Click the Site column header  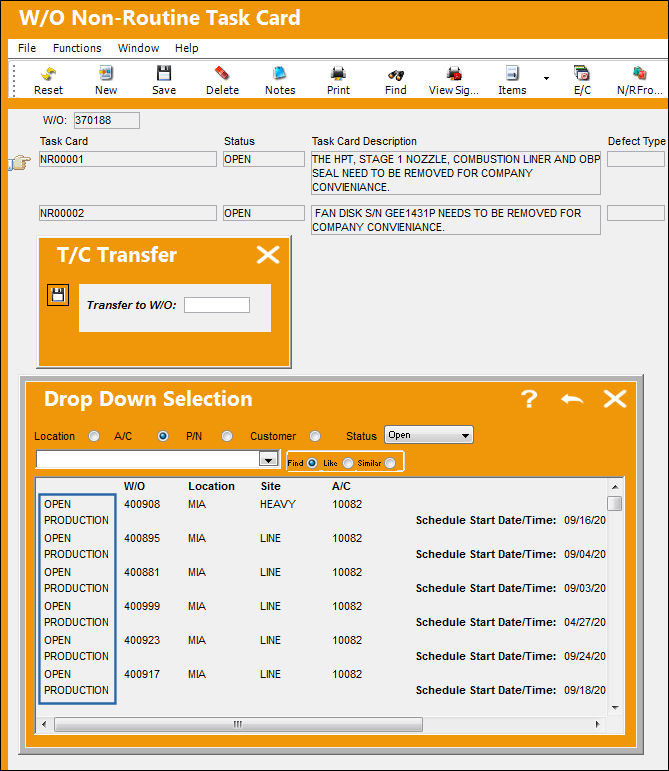(270, 486)
